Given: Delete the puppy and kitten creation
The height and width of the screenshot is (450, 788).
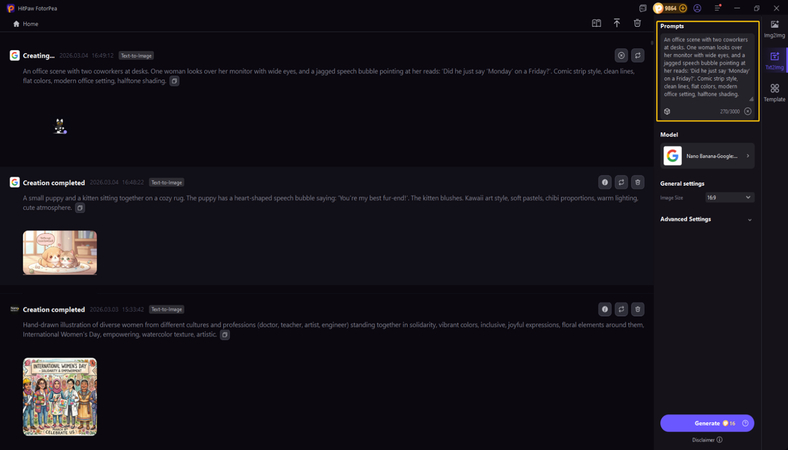Looking at the screenshot, I should (x=638, y=183).
